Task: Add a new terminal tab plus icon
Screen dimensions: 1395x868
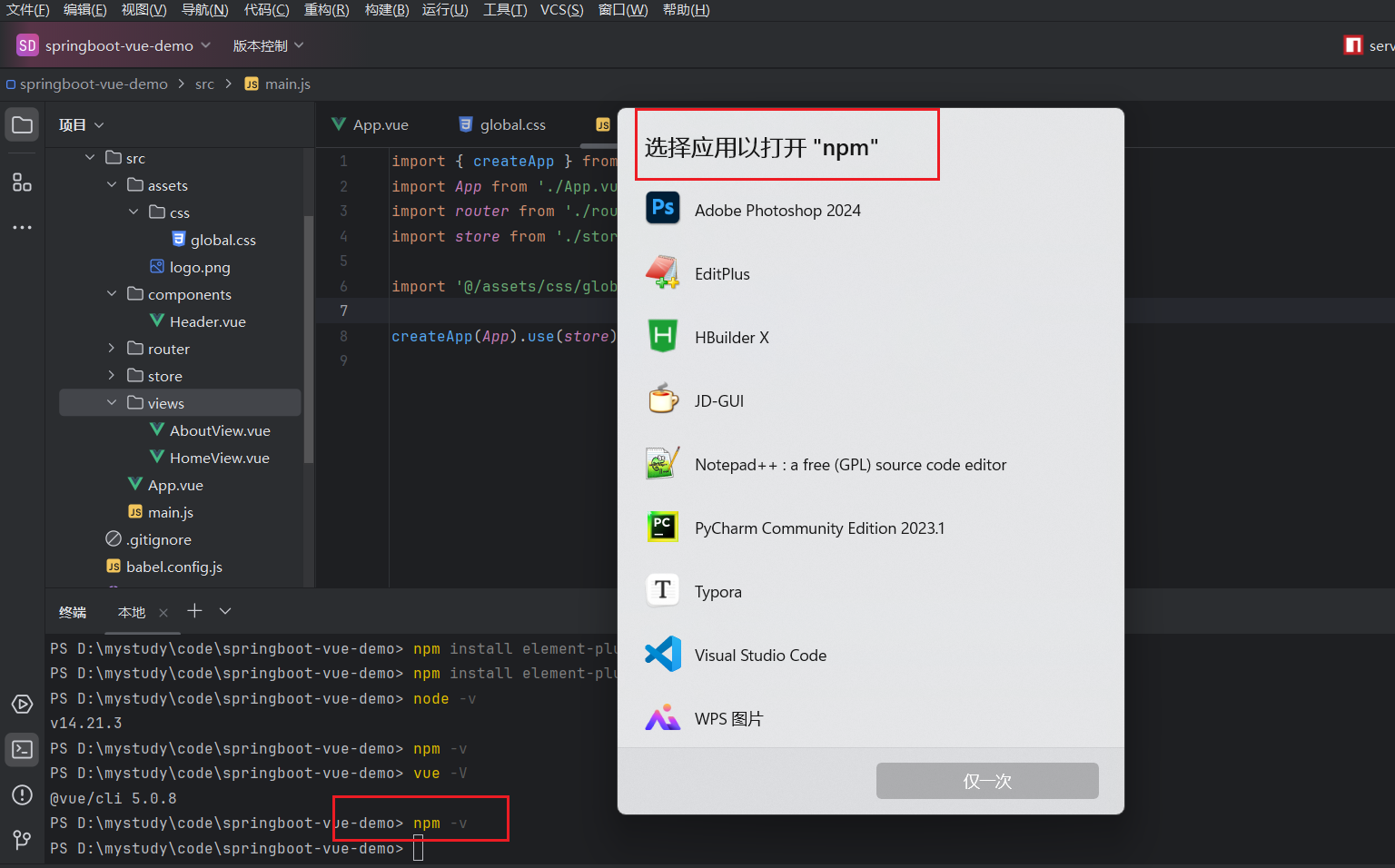Action: pyautogui.click(x=194, y=611)
